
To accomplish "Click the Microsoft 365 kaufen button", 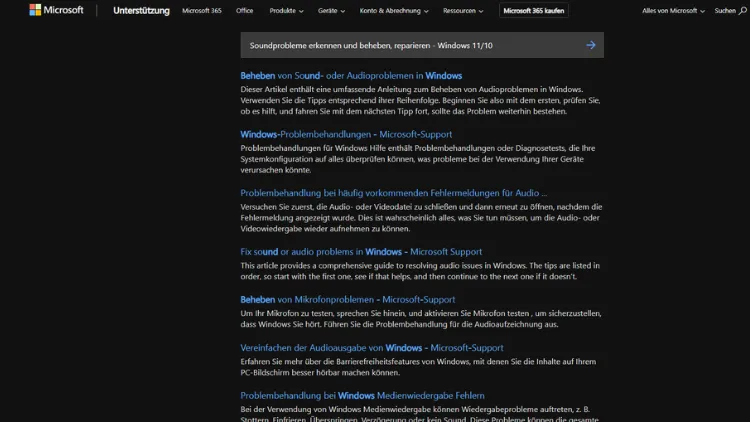I will pyautogui.click(x=533, y=11).
